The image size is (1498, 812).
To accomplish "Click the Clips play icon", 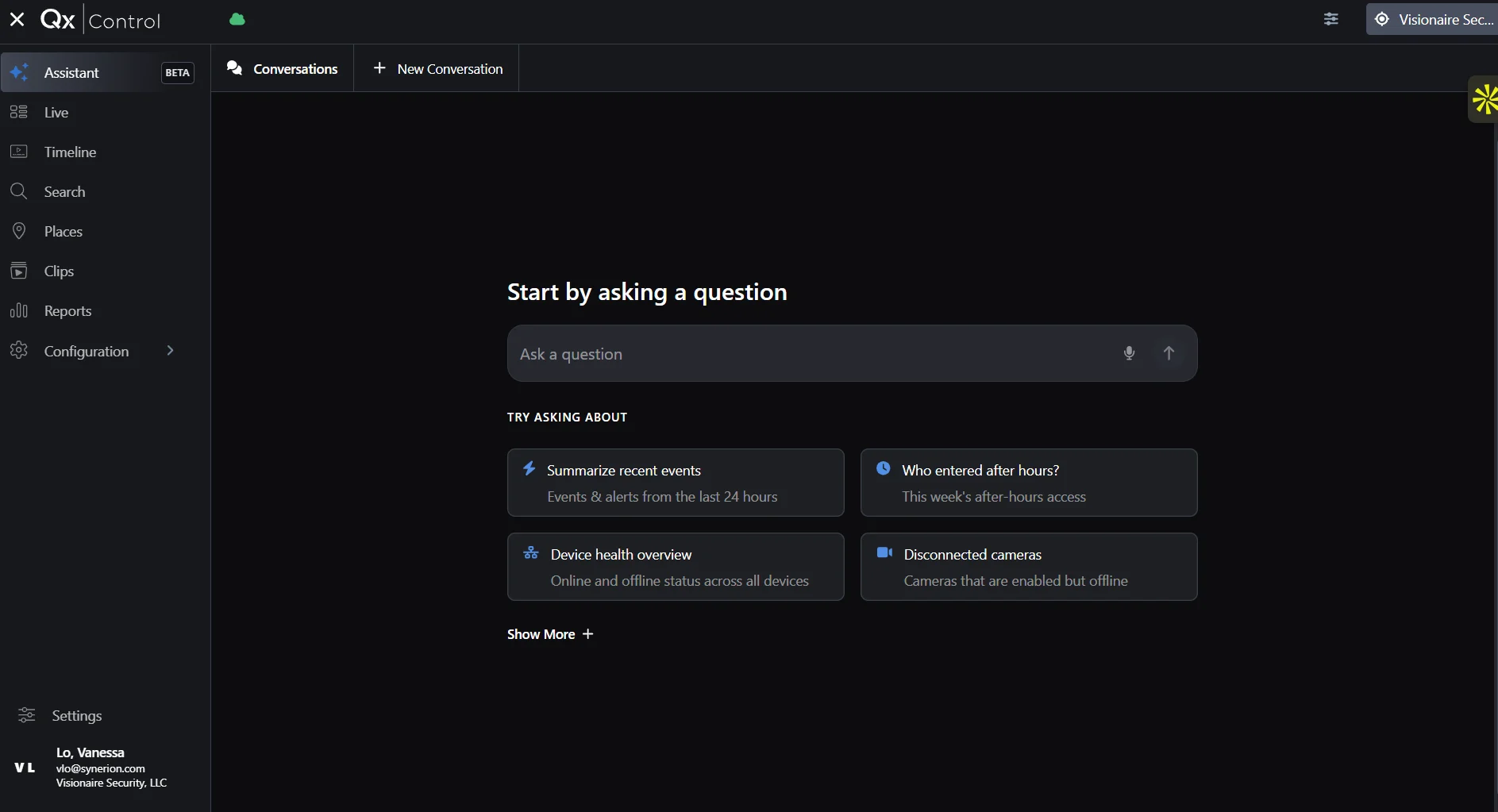I will click(19, 271).
